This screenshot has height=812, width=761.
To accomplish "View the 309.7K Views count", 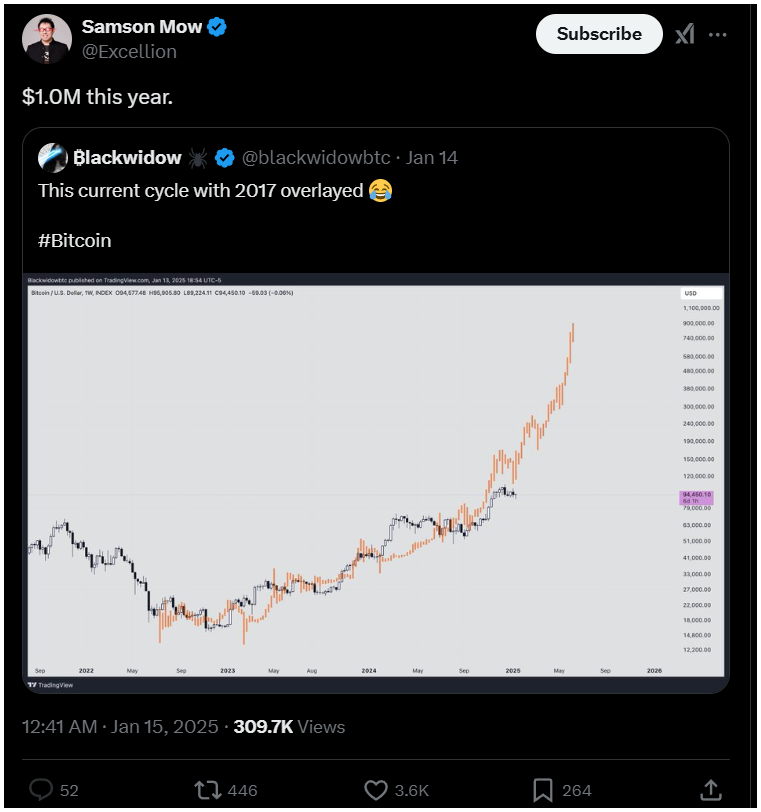I will [x=289, y=727].
